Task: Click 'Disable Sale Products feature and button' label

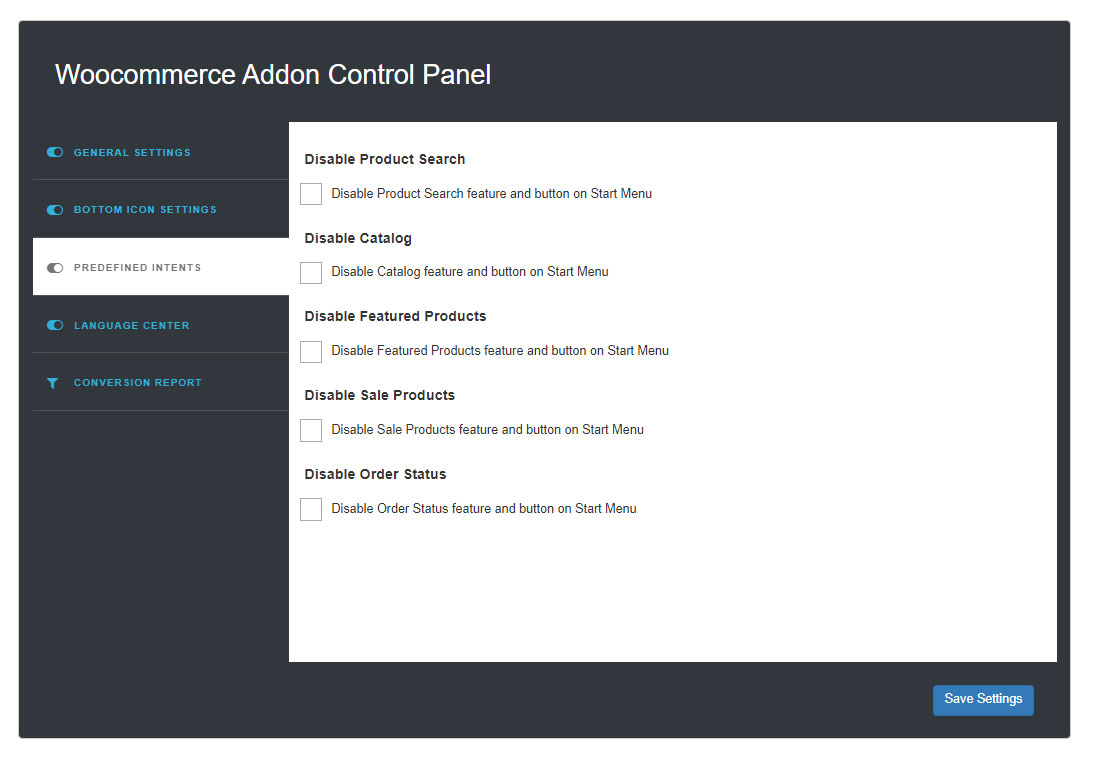Action: click(487, 429)
